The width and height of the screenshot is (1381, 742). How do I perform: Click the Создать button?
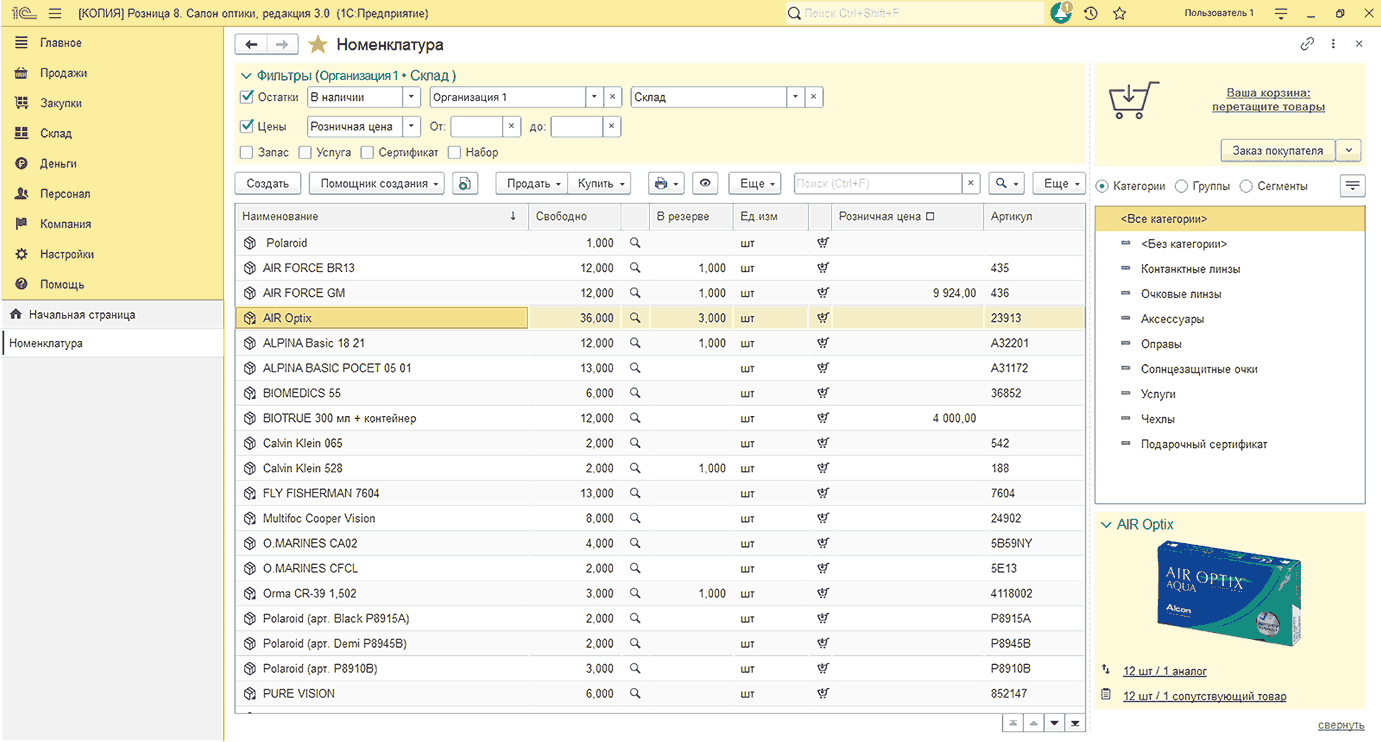(268, 183)
